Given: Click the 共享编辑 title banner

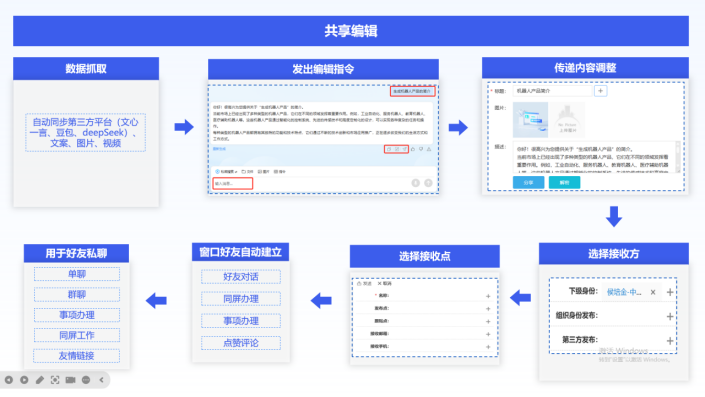Looking at the screenshot, I should tap(351, 31).
